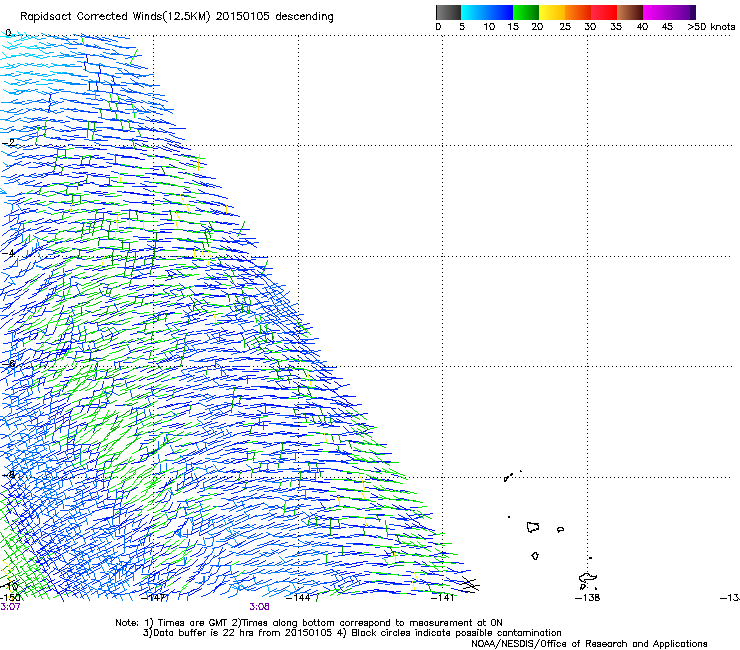Click the 'NOAA/NESDIS/Office of Research and Applications' credit

(589, 644)
